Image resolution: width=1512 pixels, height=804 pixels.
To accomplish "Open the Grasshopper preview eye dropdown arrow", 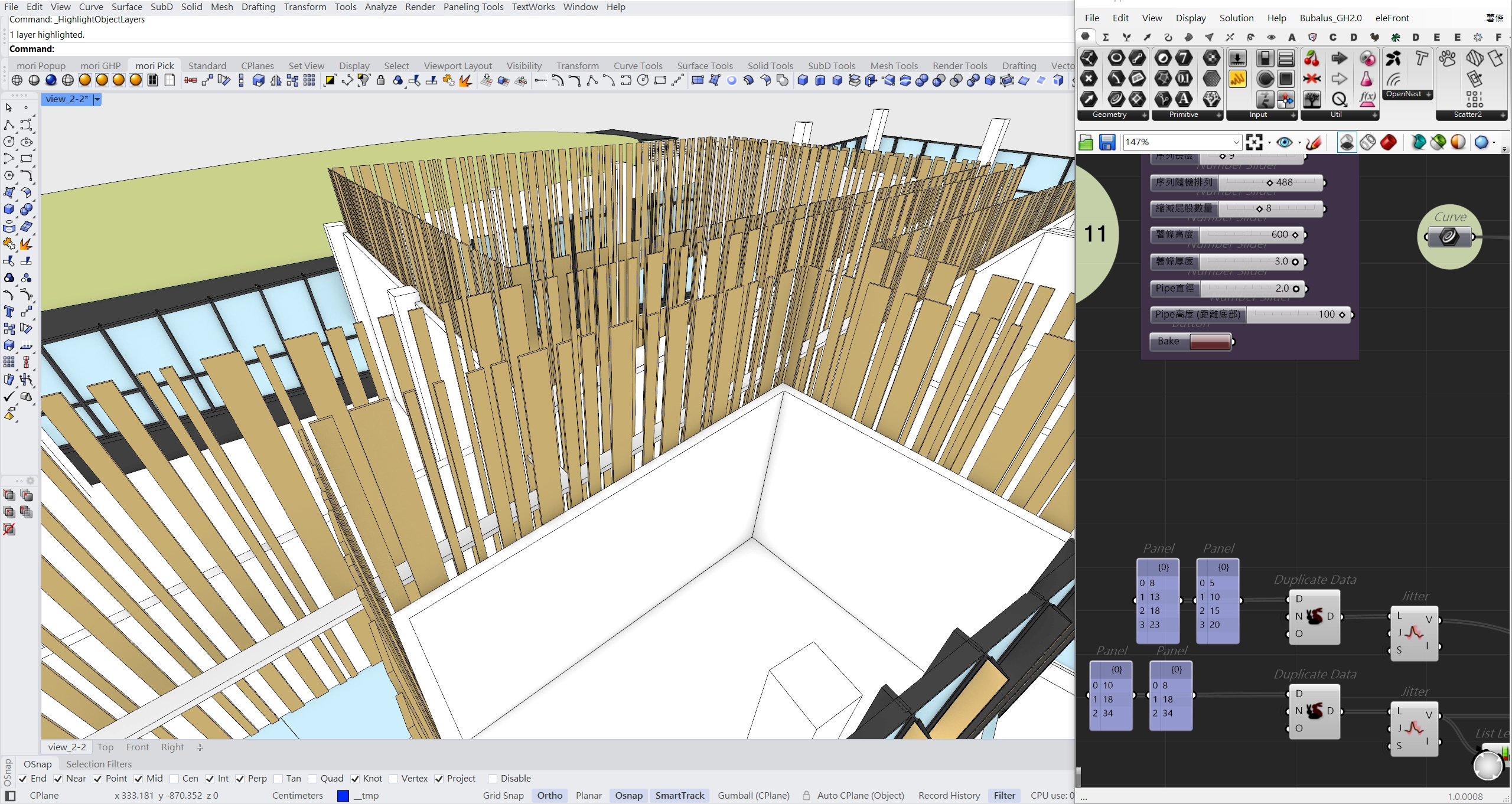I will 1299,142.
